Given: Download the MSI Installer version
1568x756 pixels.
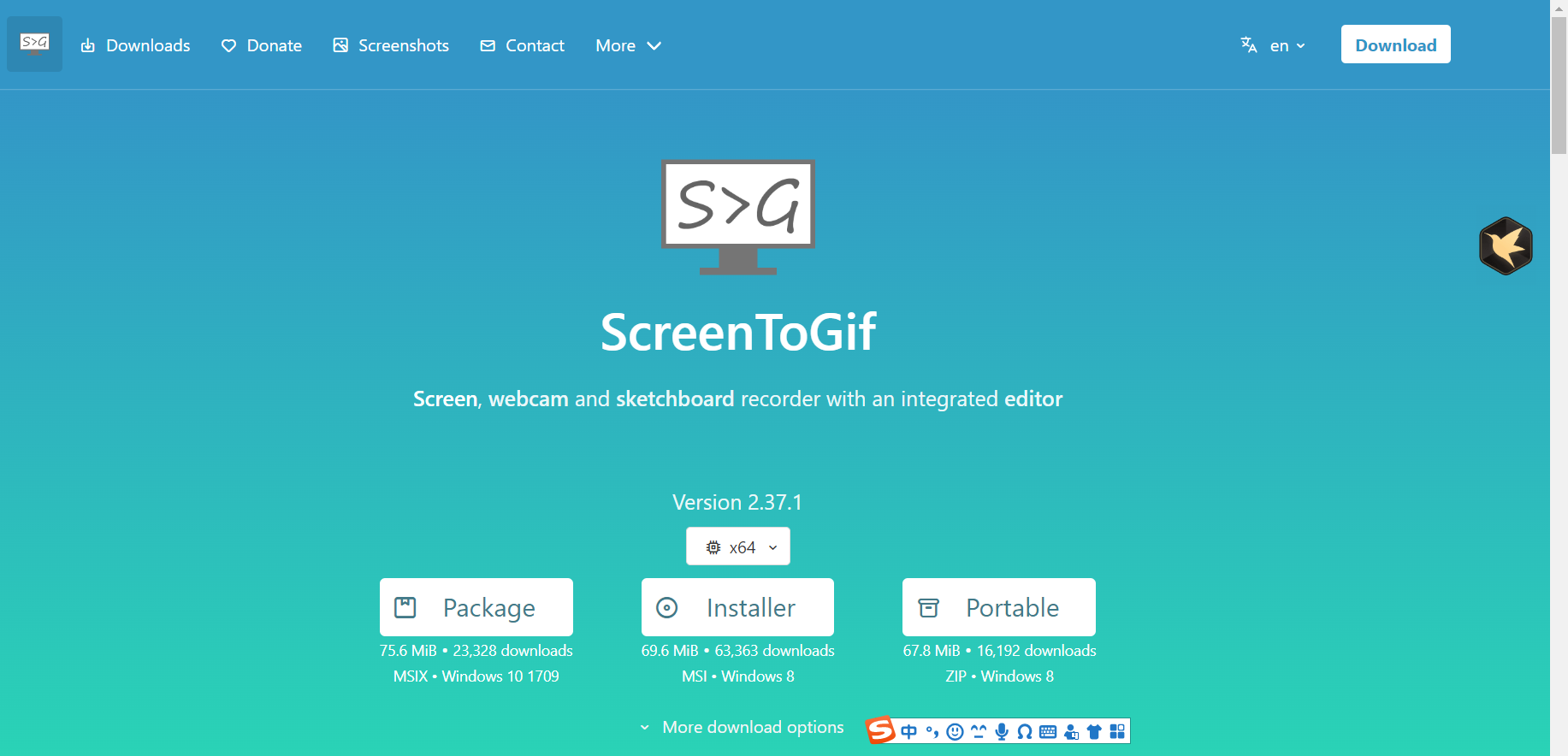Looking at the screenshot, I should tap(737, 607).
